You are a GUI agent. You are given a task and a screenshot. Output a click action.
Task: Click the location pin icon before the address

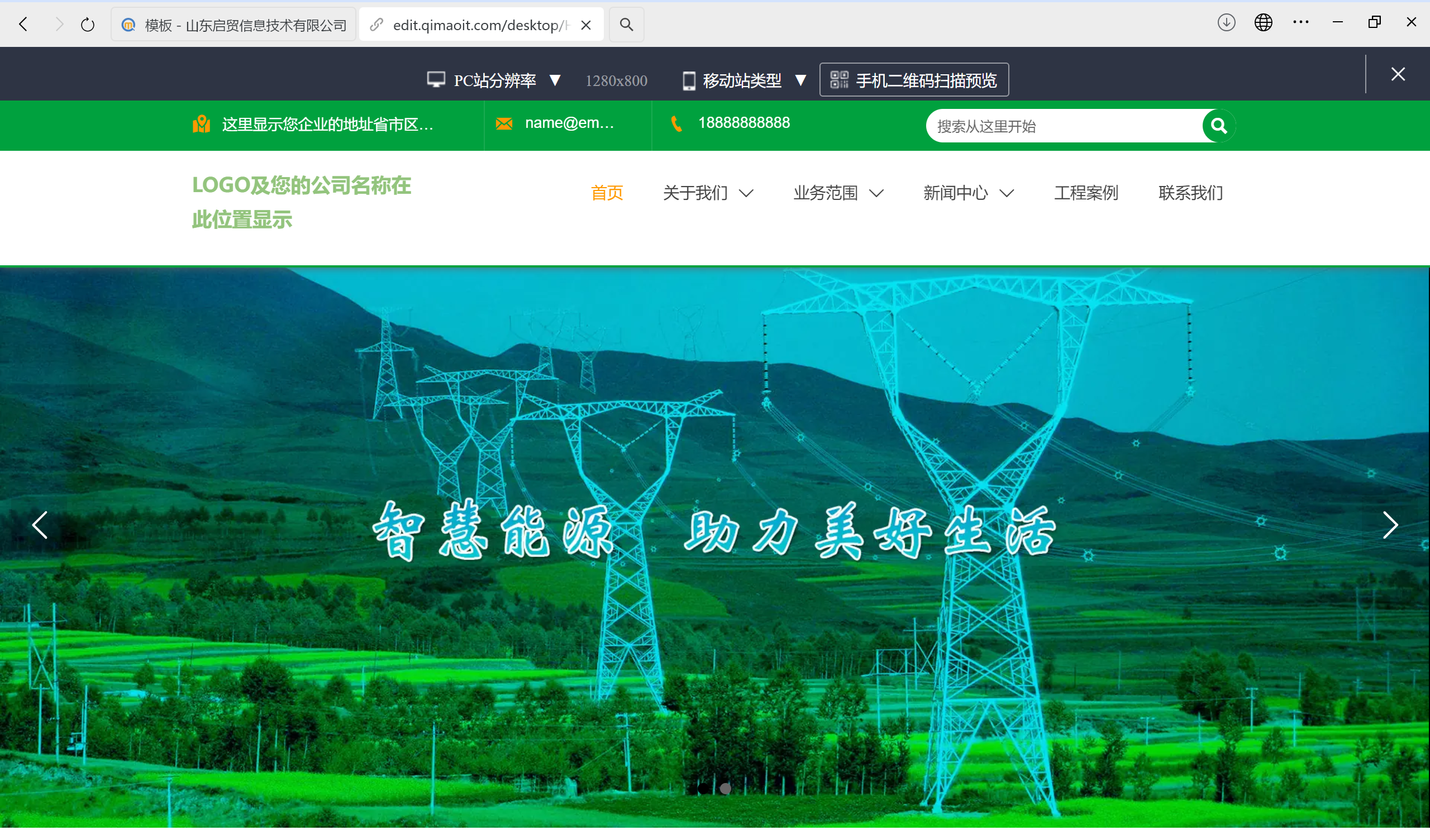tap(203, 124)
